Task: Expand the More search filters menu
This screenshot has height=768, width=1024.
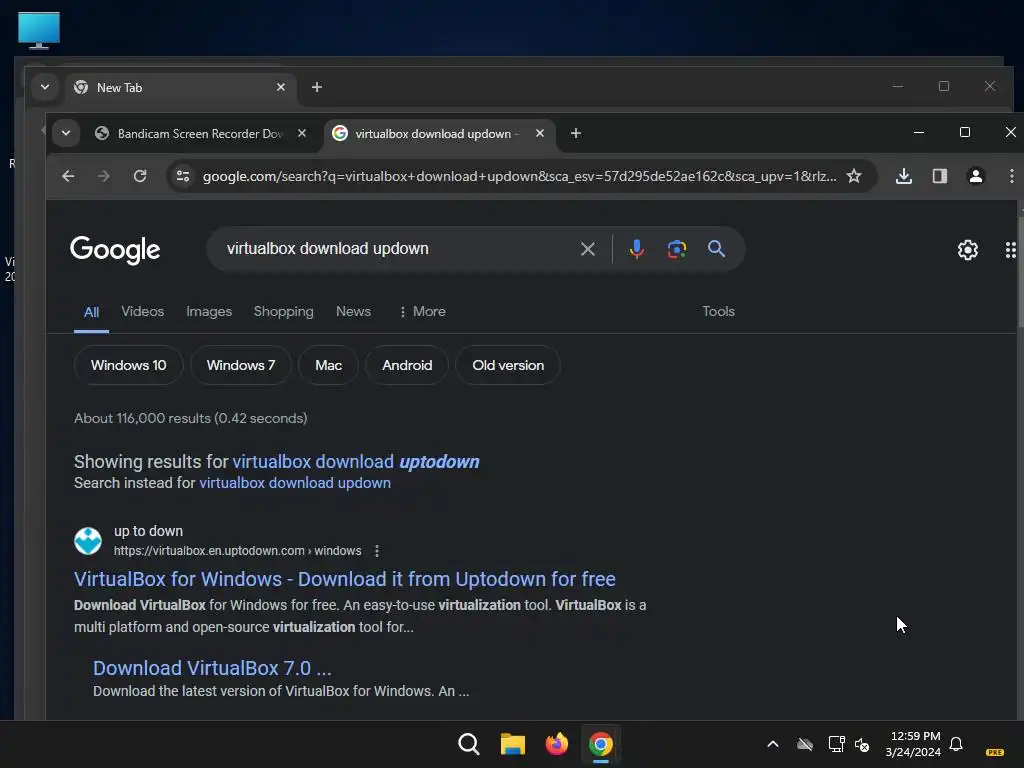Action: pyautogui.click(x=423, y=312)
